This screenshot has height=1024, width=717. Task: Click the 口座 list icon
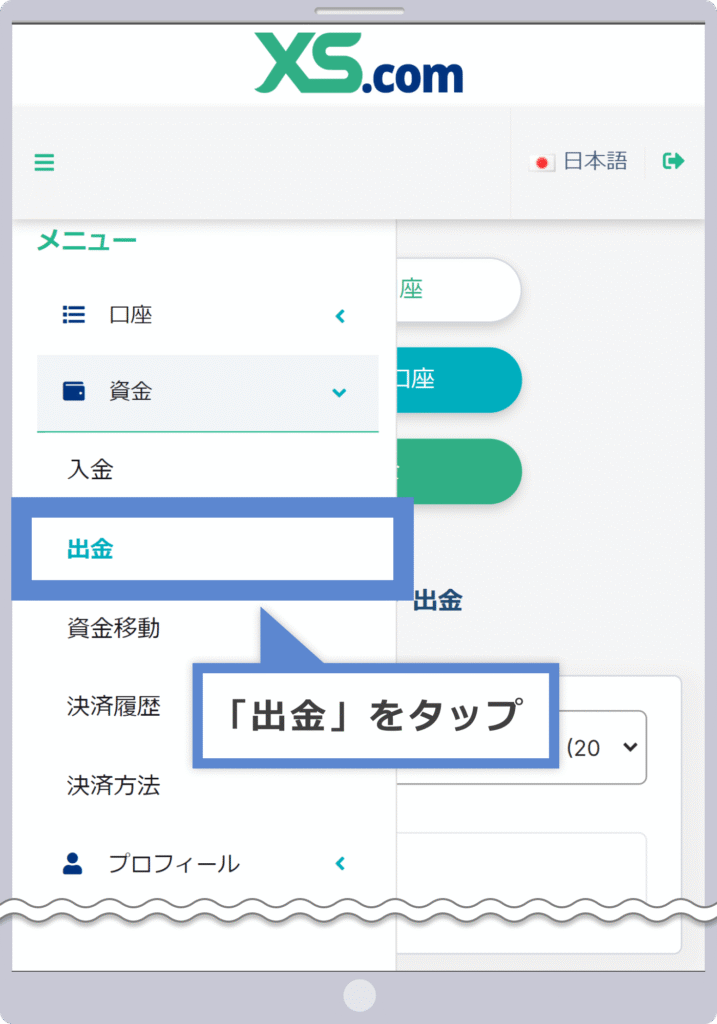pyautogui.click(x=74, y=315)
